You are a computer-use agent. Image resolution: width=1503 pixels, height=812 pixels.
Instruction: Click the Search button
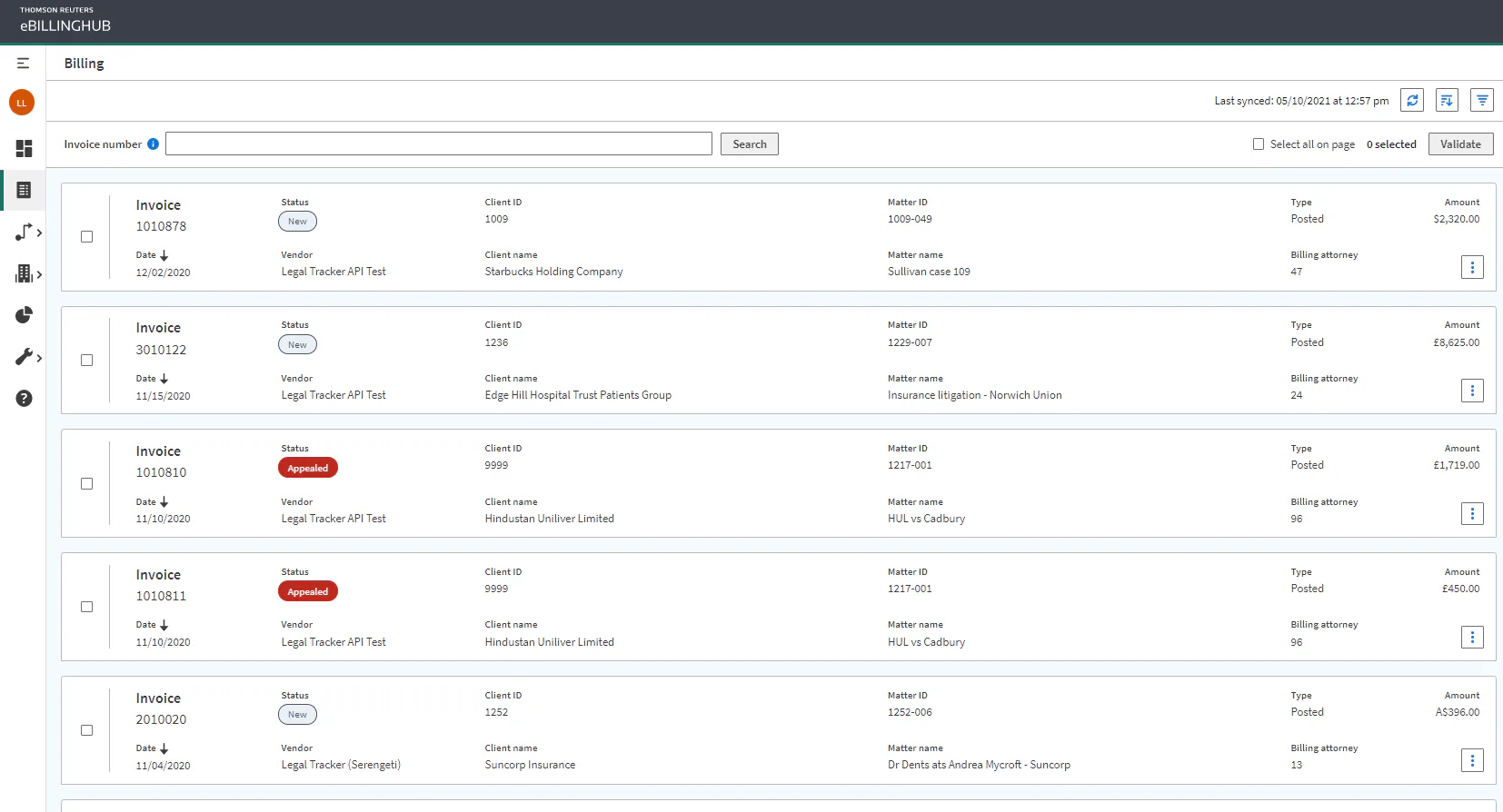pyautogui.click(x=750, y=144)
